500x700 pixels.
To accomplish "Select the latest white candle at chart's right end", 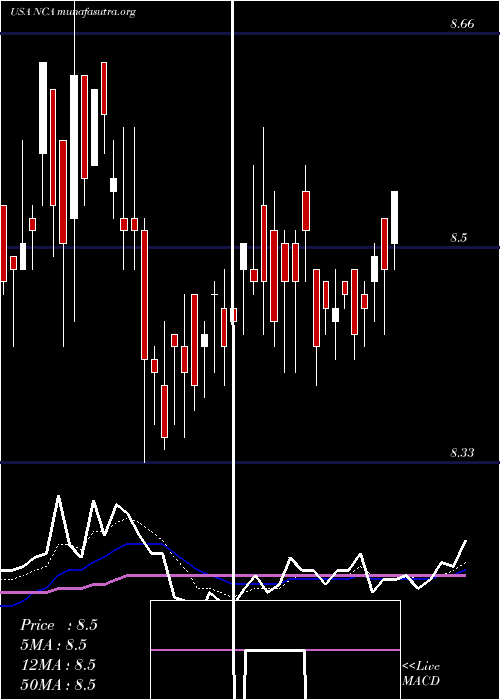I will pos(395,217).
